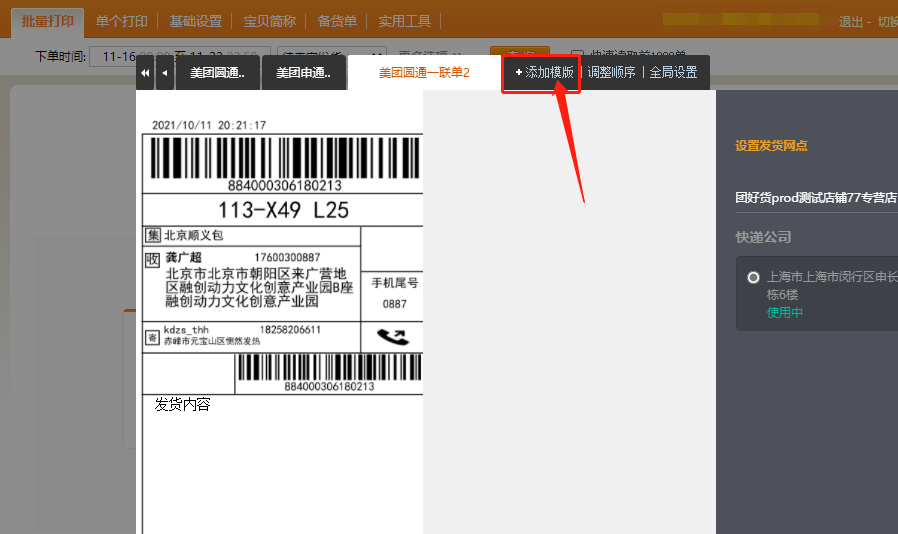Go to the 单个打印 tab
898x534 pixels.
tap(121, 21)
